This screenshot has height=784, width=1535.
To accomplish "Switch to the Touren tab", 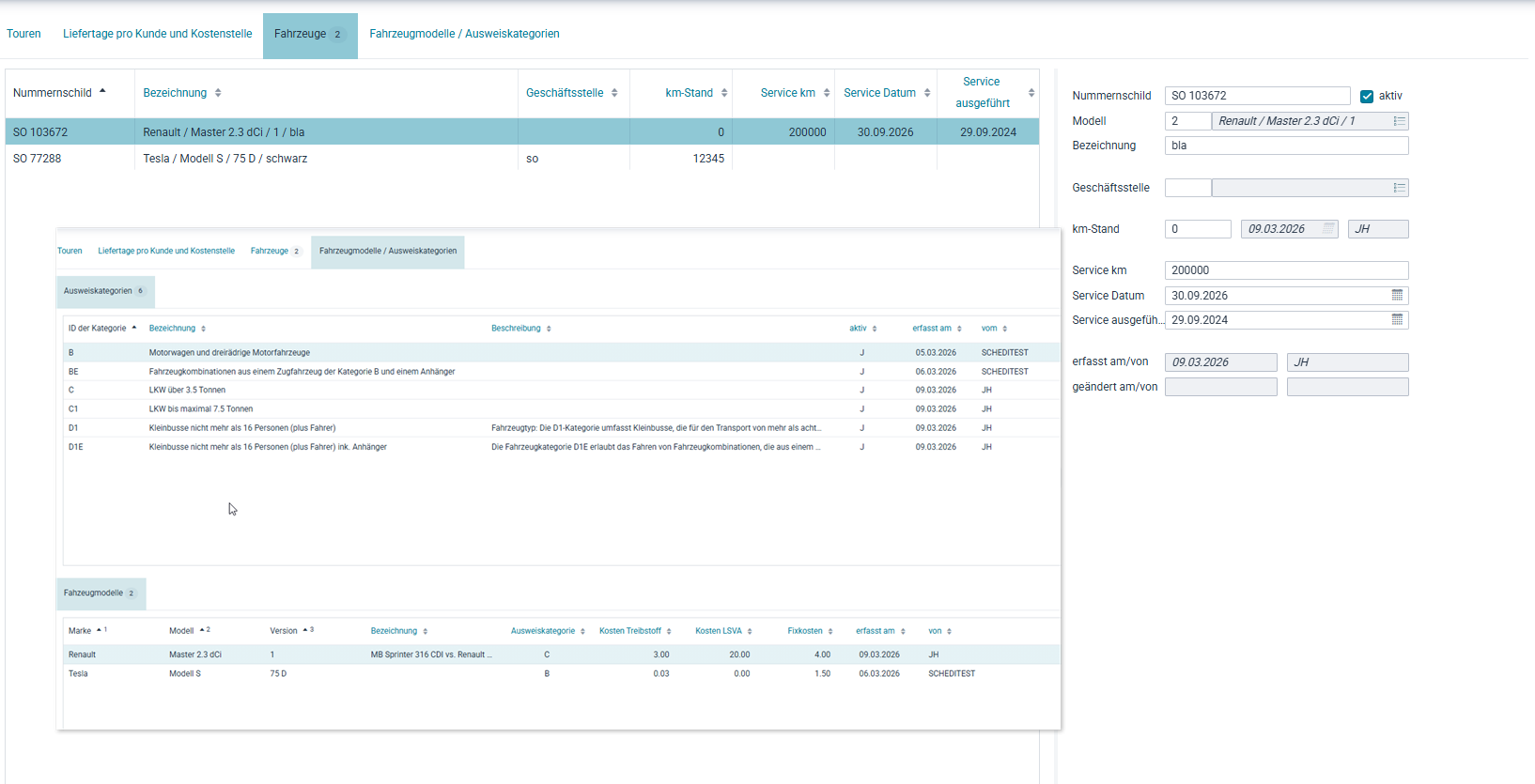I will coord(23,34).
